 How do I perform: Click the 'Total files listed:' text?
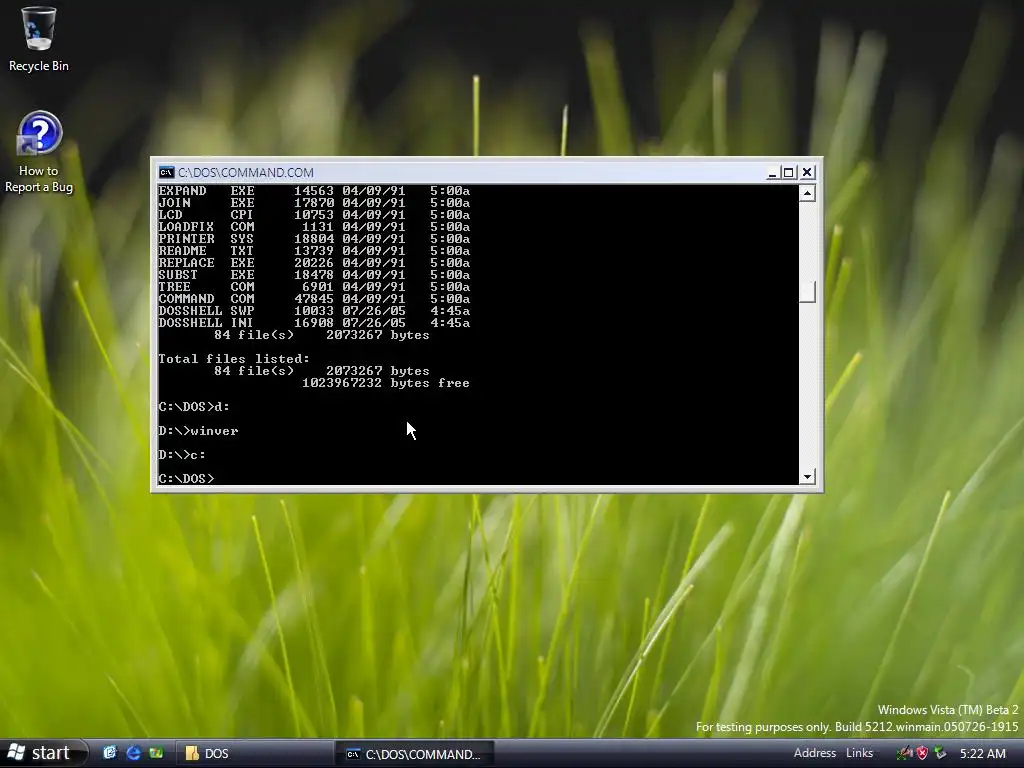tap(234, 359)
